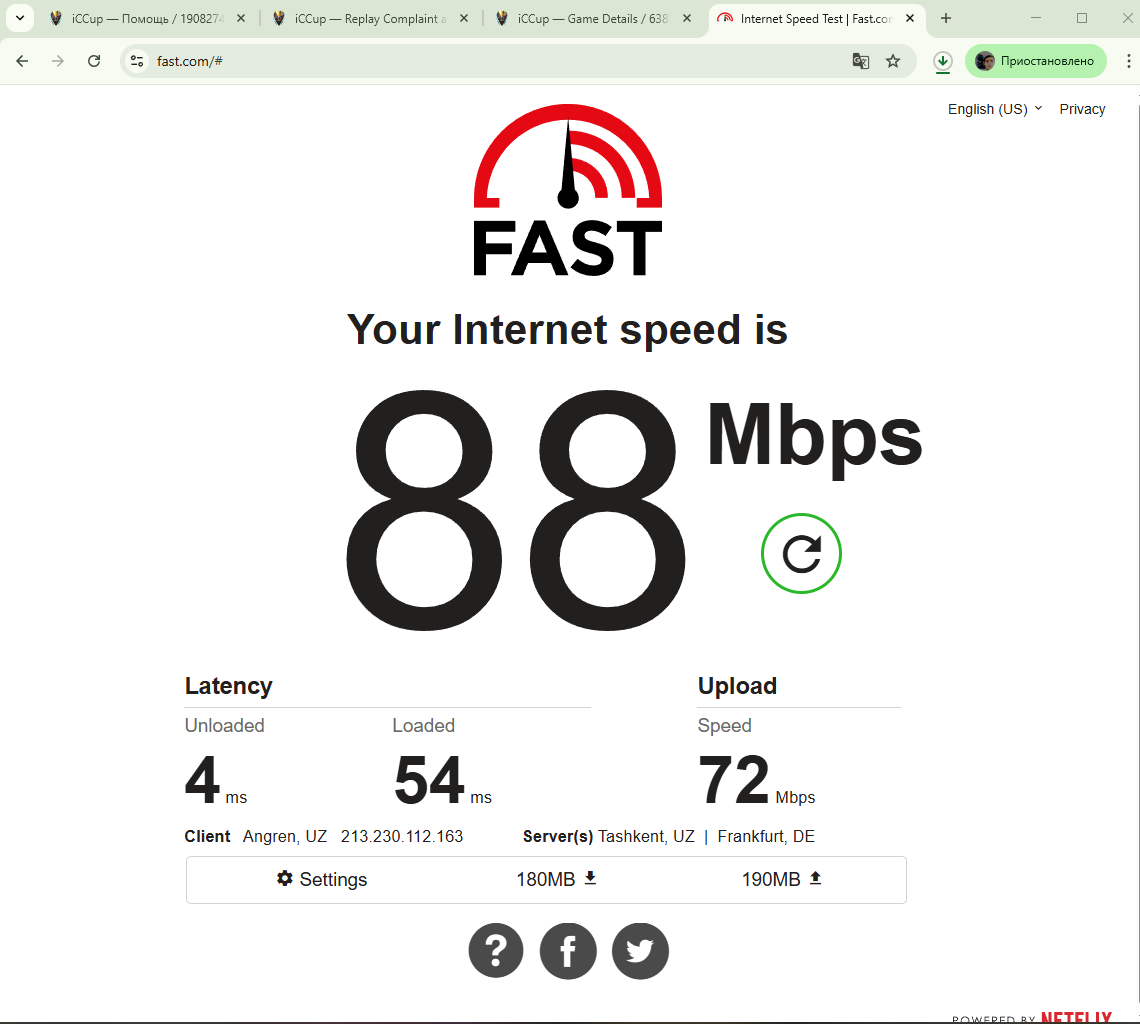Restart the speed test with the green reload icon
The height and width of the screenshot is (1024, 1140).
[801, 553]
